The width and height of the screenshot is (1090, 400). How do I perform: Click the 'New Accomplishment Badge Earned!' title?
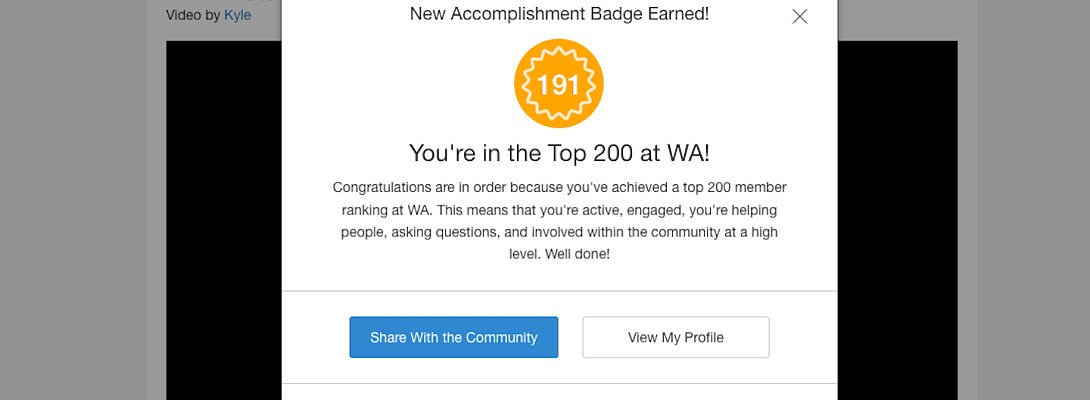[x=559, y=14]
